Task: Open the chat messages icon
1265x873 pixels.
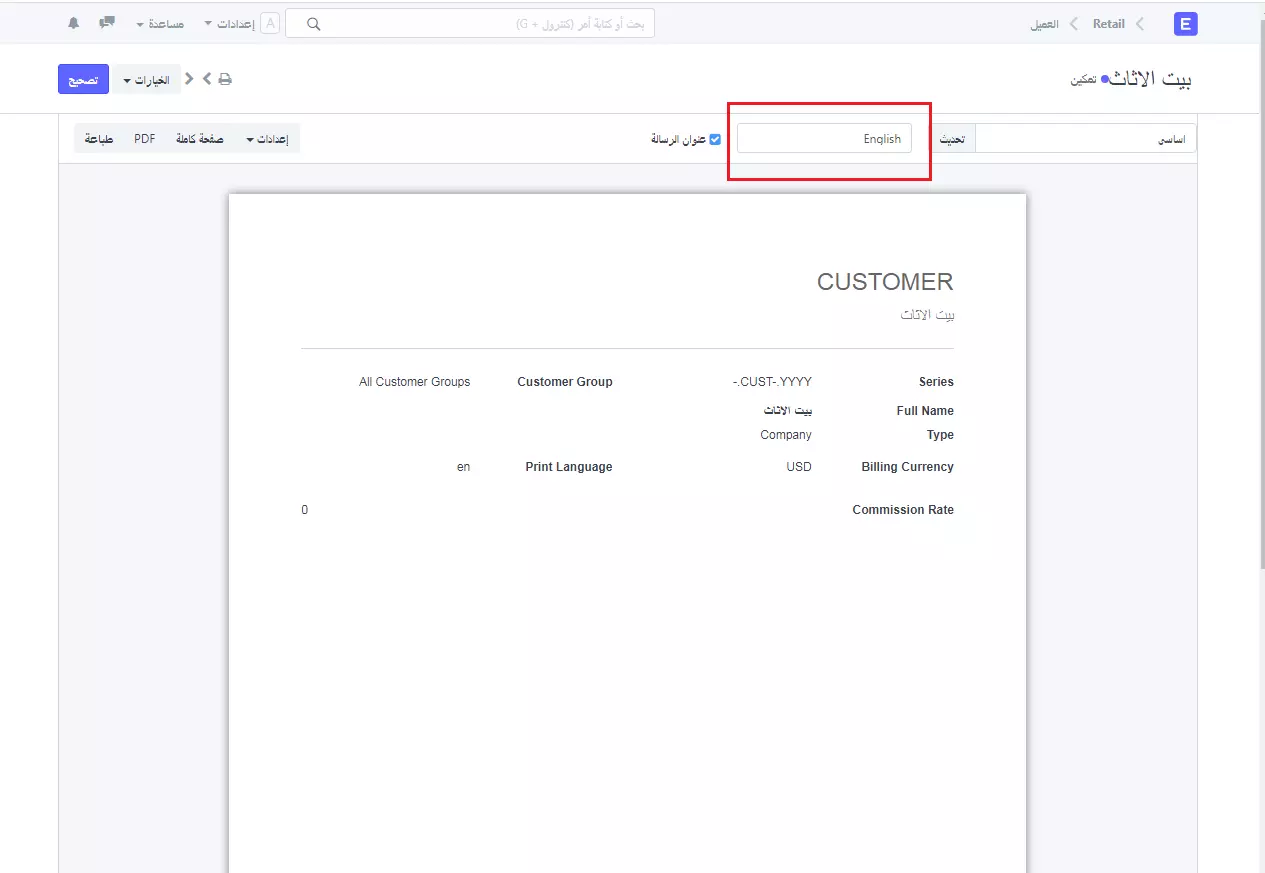Action: point(107,23)
